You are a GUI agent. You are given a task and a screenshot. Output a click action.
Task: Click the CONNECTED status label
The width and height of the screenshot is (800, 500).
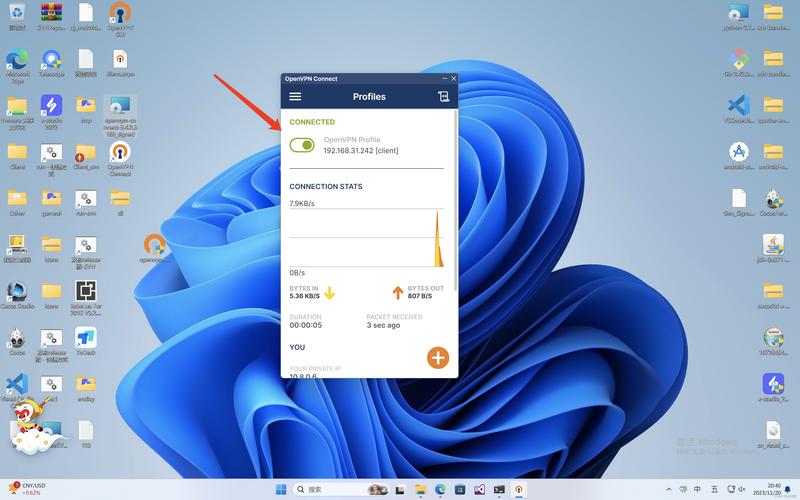click(x=312, y=122)
